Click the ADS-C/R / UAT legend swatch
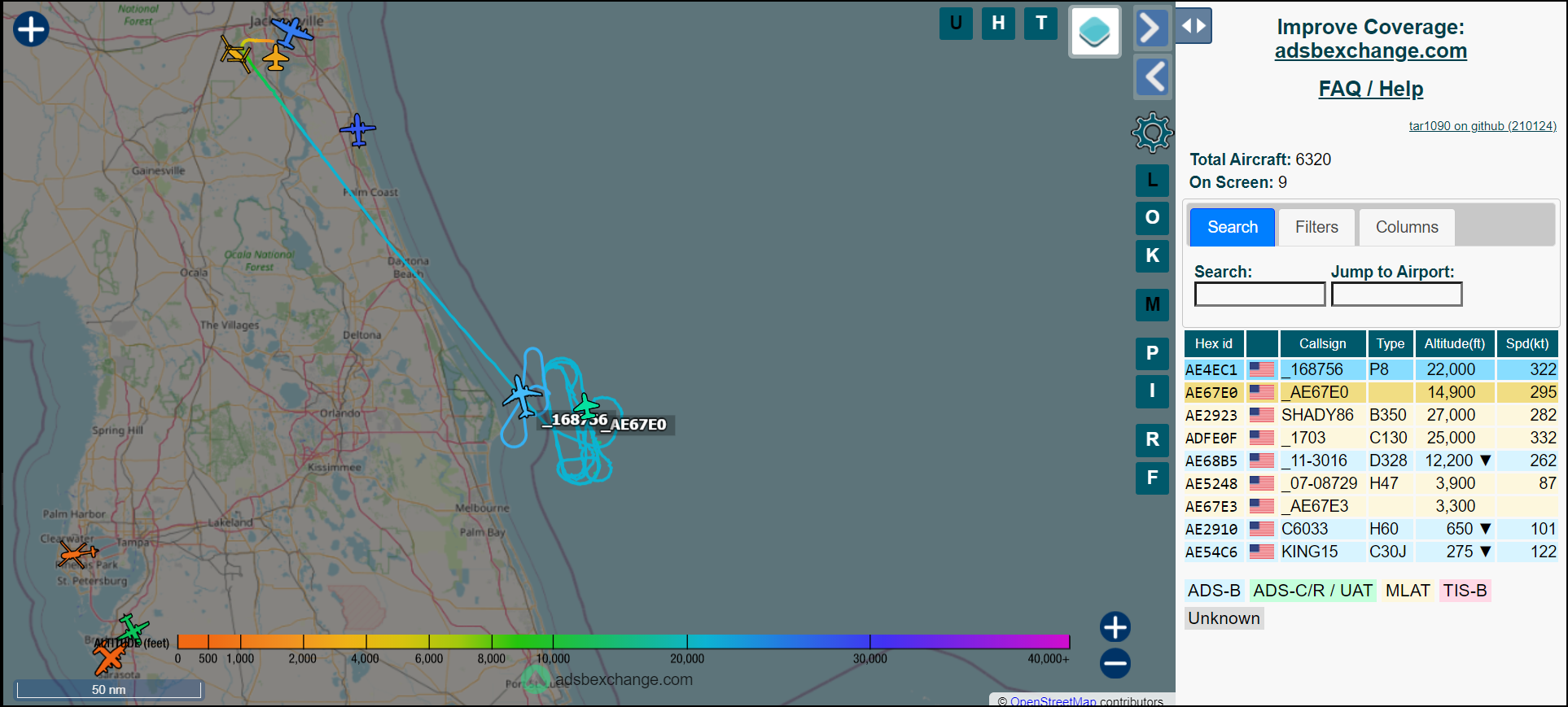Screen dimensions: 1568x707 pyautogui.click(x=1312, y=591)
